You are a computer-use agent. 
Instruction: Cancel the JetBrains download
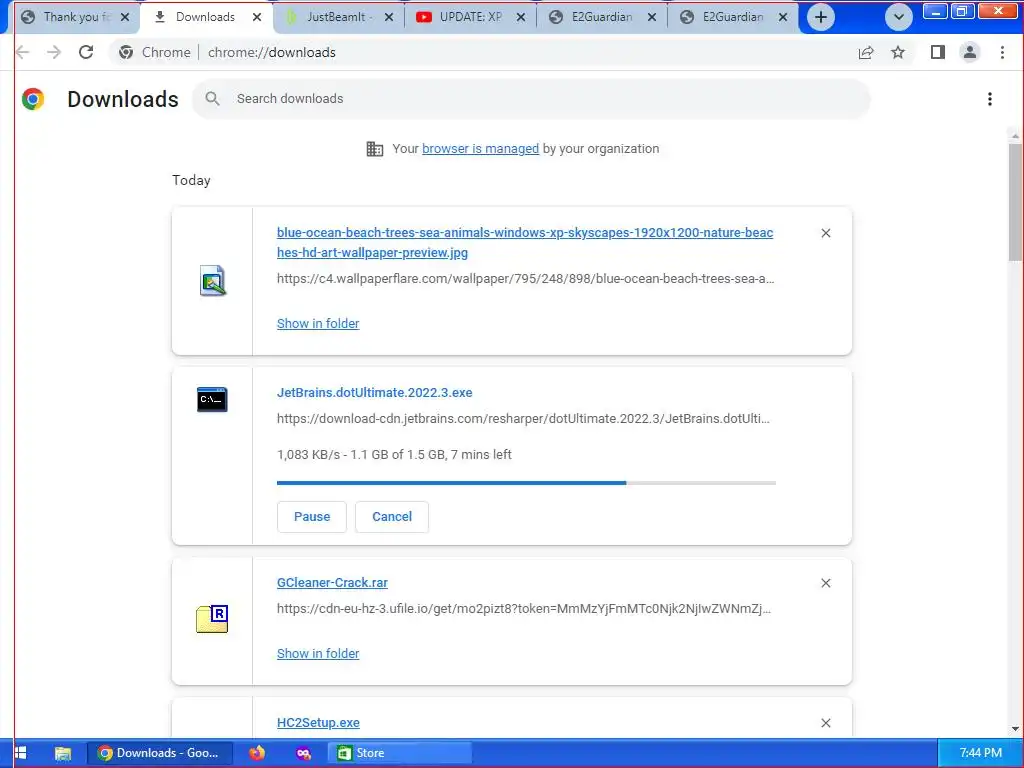pyautogui.click(x=392, y=517)
